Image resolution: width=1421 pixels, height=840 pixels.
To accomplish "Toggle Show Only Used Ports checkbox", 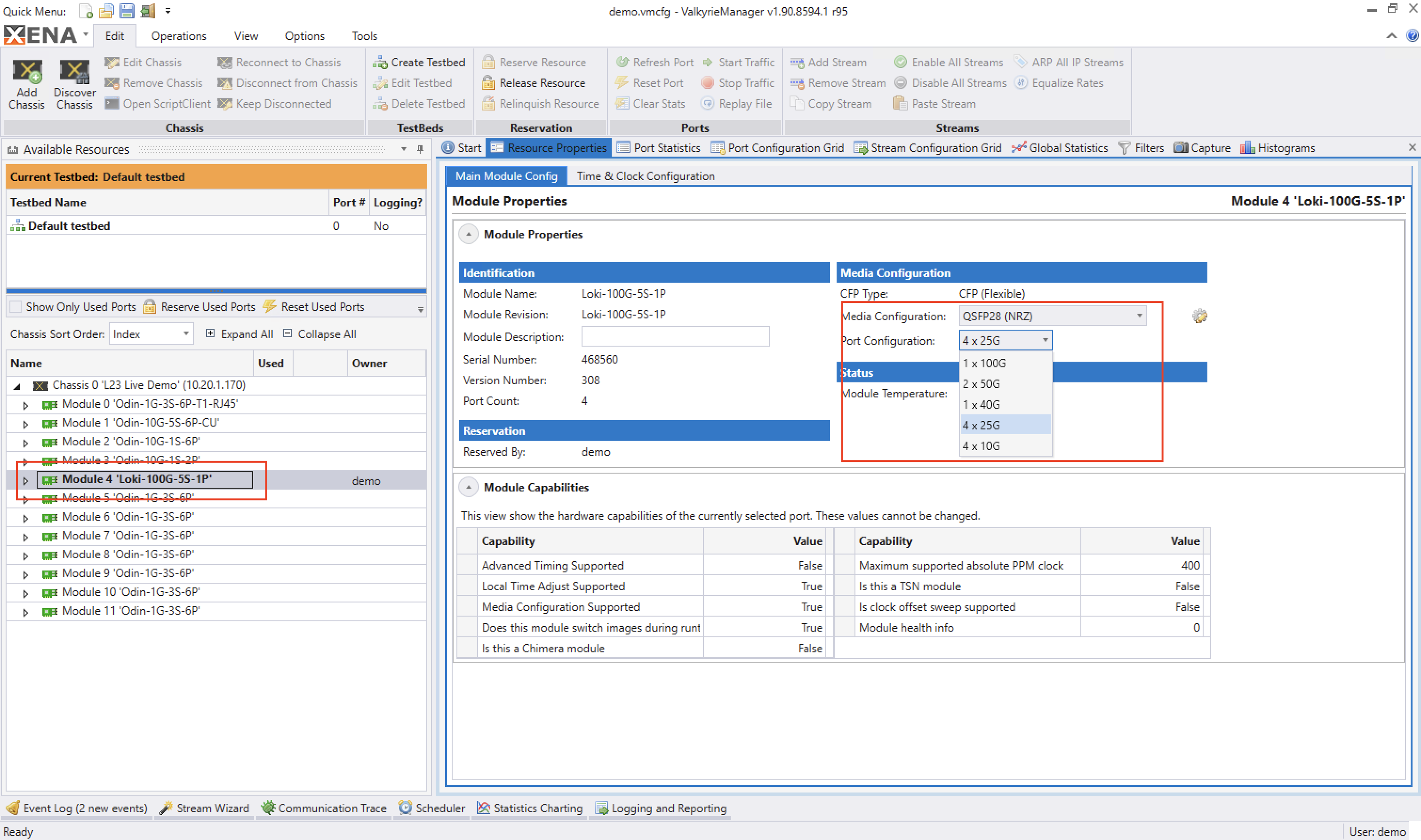I will (x=16, y=307).
